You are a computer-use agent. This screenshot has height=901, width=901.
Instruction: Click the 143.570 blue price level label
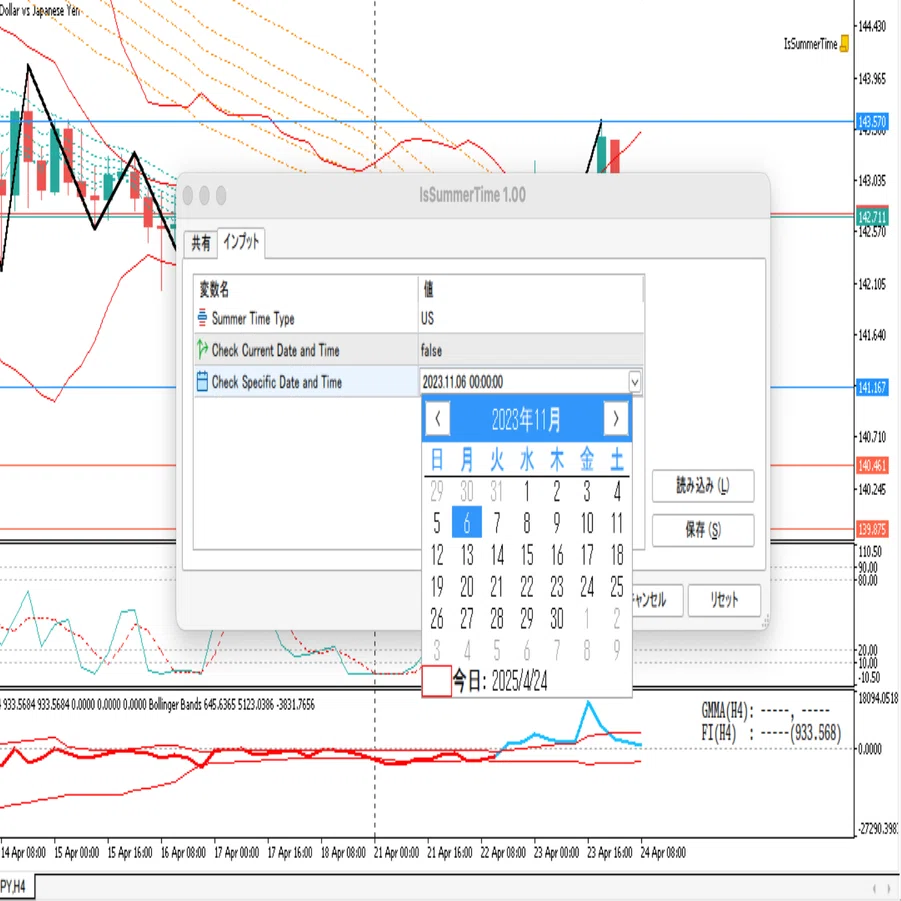872,122
